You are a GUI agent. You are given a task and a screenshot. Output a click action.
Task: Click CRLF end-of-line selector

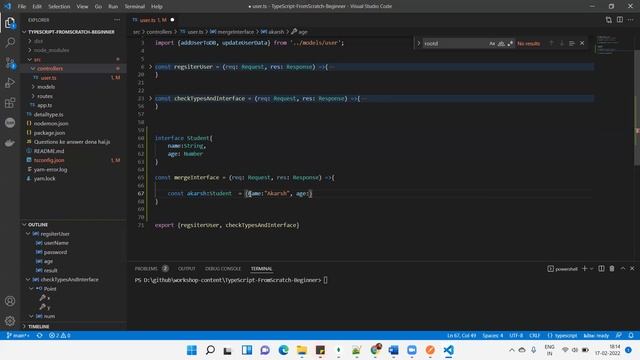point(534,335)
